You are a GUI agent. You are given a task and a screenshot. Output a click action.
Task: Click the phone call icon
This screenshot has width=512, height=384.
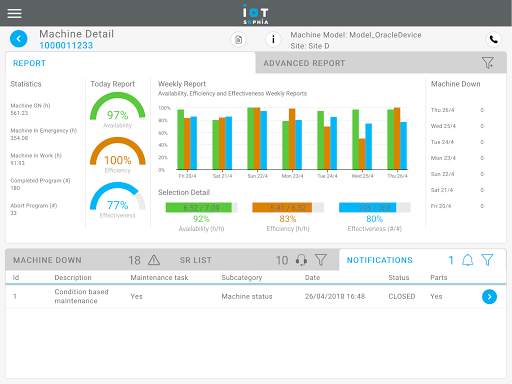click(494, 39)
